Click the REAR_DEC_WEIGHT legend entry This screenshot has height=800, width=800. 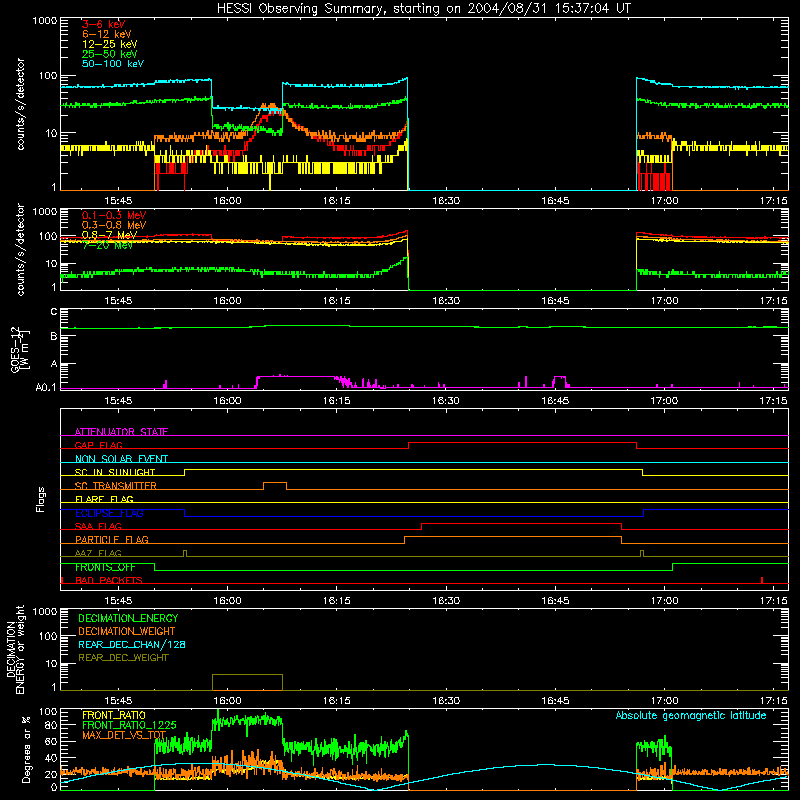coord(123,658)
